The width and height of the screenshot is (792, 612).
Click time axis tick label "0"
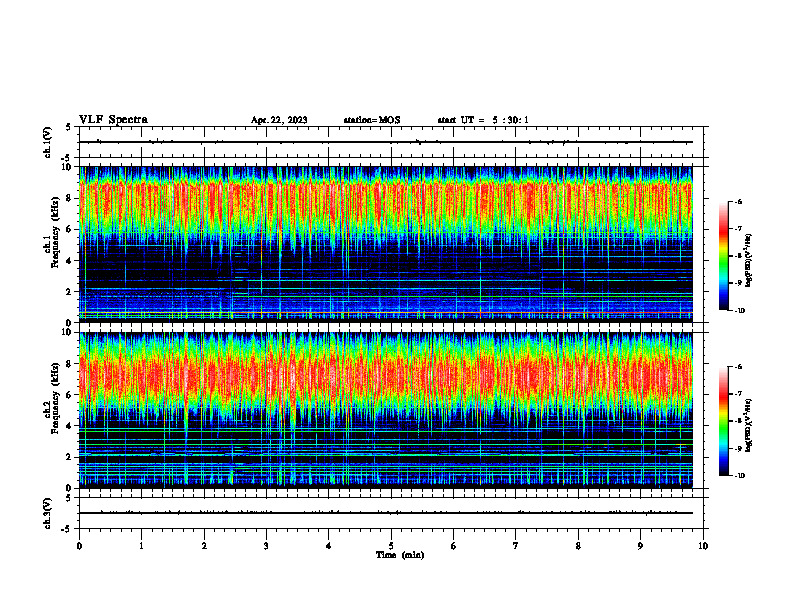[79, 546]
